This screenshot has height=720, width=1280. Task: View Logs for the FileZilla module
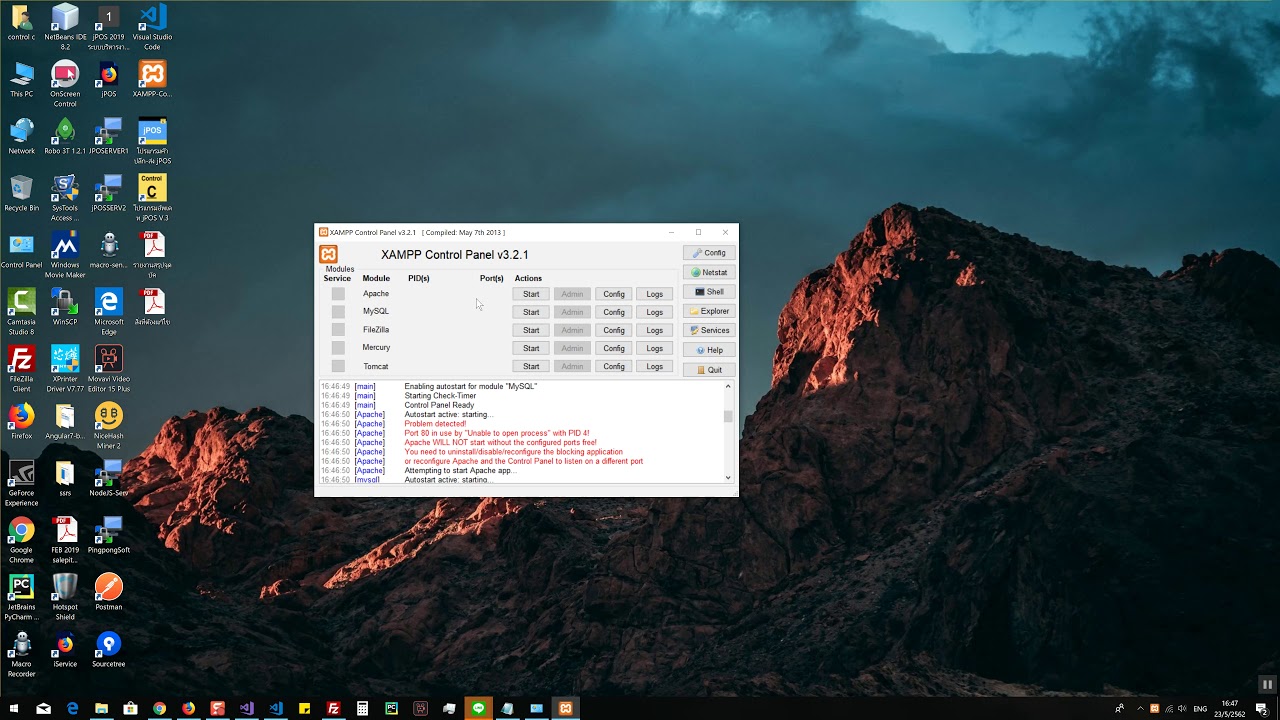(654, 330)
